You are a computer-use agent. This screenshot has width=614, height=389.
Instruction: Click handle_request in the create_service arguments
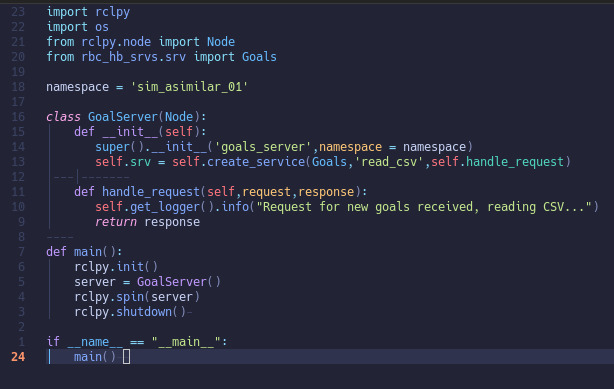pyautogui.click(x=515, y=162)
